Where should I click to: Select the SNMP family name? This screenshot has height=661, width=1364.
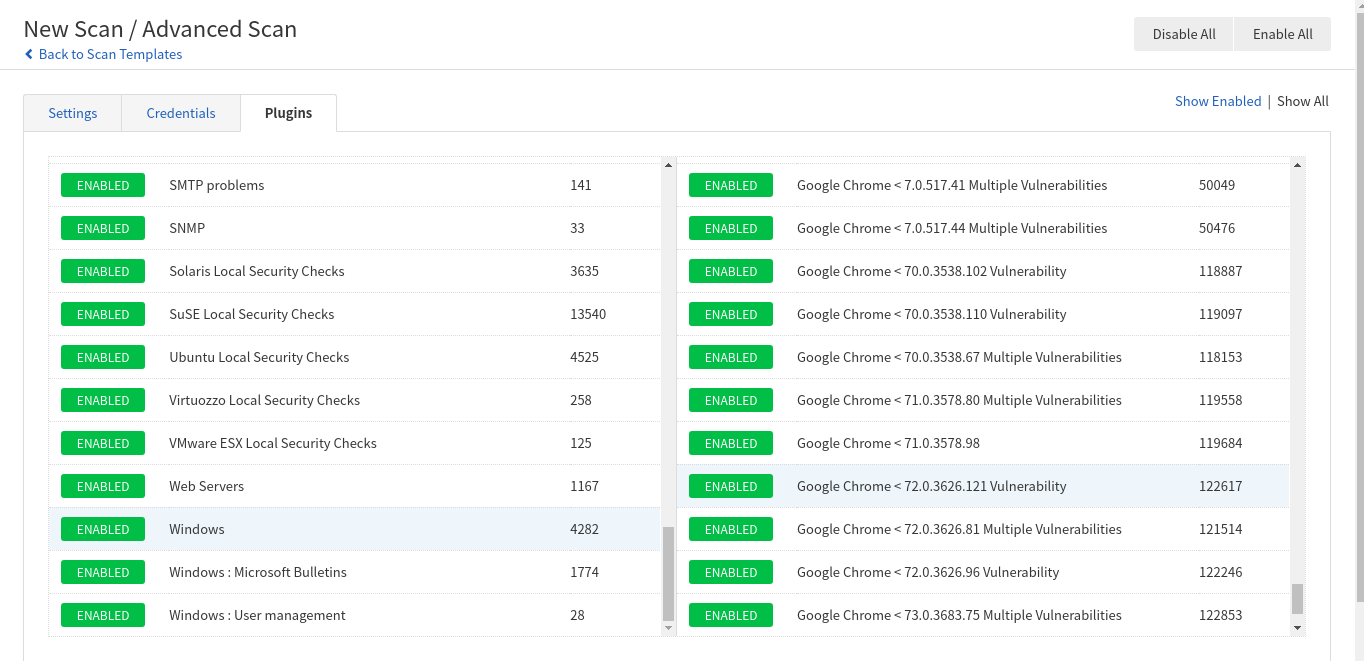click(187, 228)
